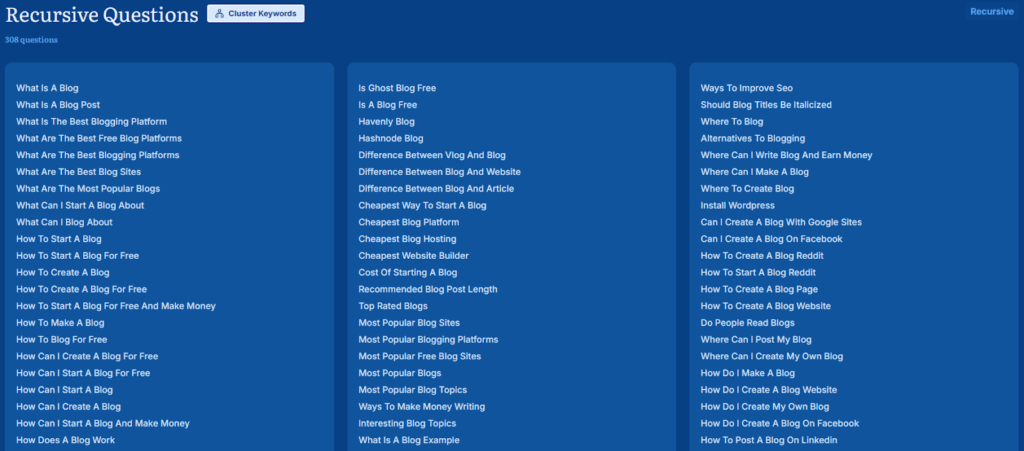Open 'Ways To Make Money Writing'

pyautogui.click(x=421, y=407)
